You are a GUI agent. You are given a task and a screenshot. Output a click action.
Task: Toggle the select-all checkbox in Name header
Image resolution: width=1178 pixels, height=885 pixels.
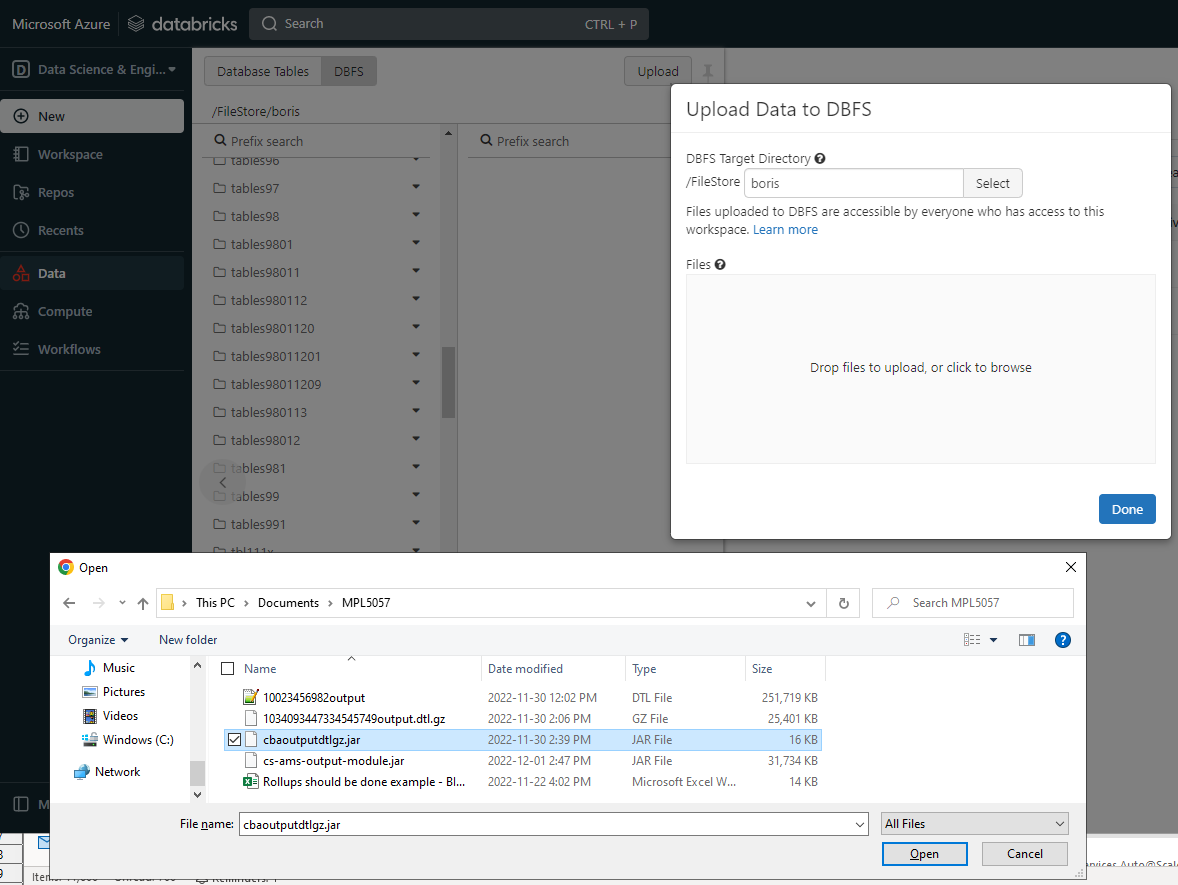[228, 669]
